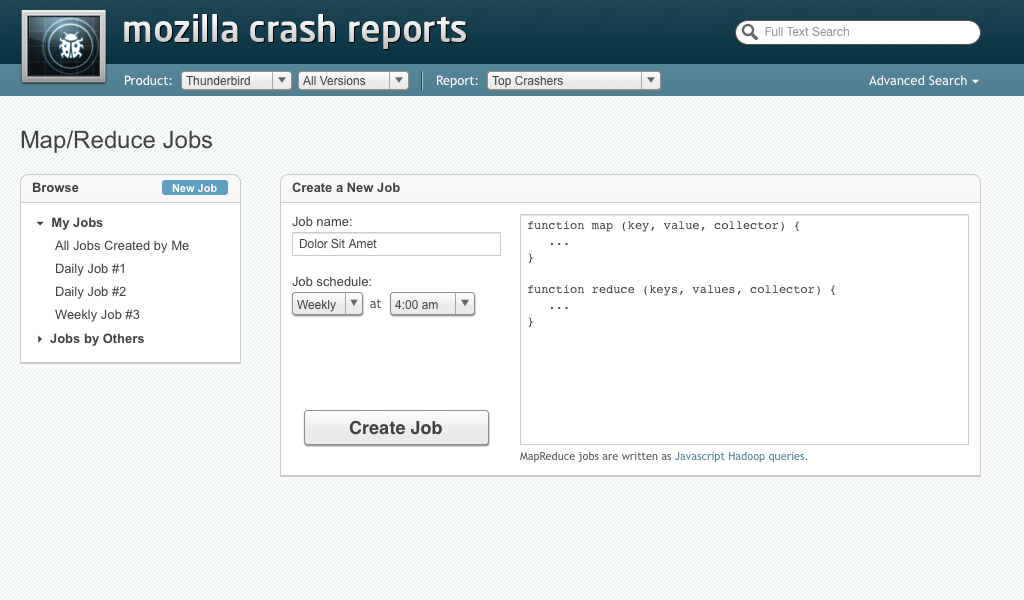Click the Report label

[x=457, y=81]
